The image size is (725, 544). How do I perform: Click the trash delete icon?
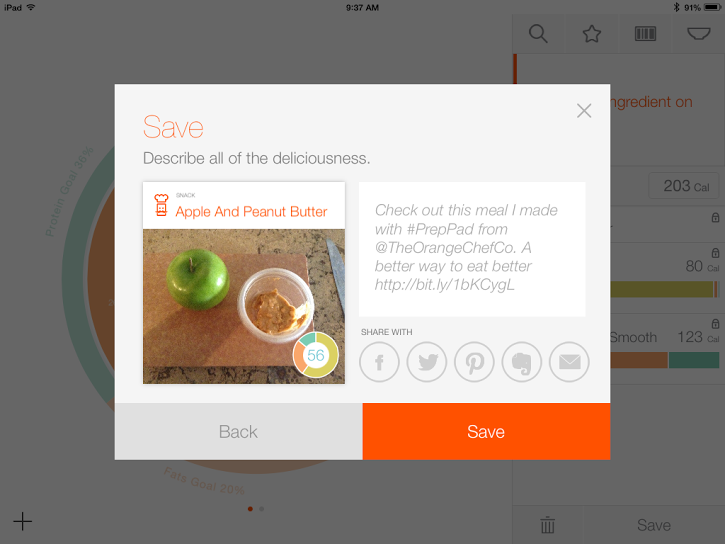pyautogui.click(x=547, y=525)
